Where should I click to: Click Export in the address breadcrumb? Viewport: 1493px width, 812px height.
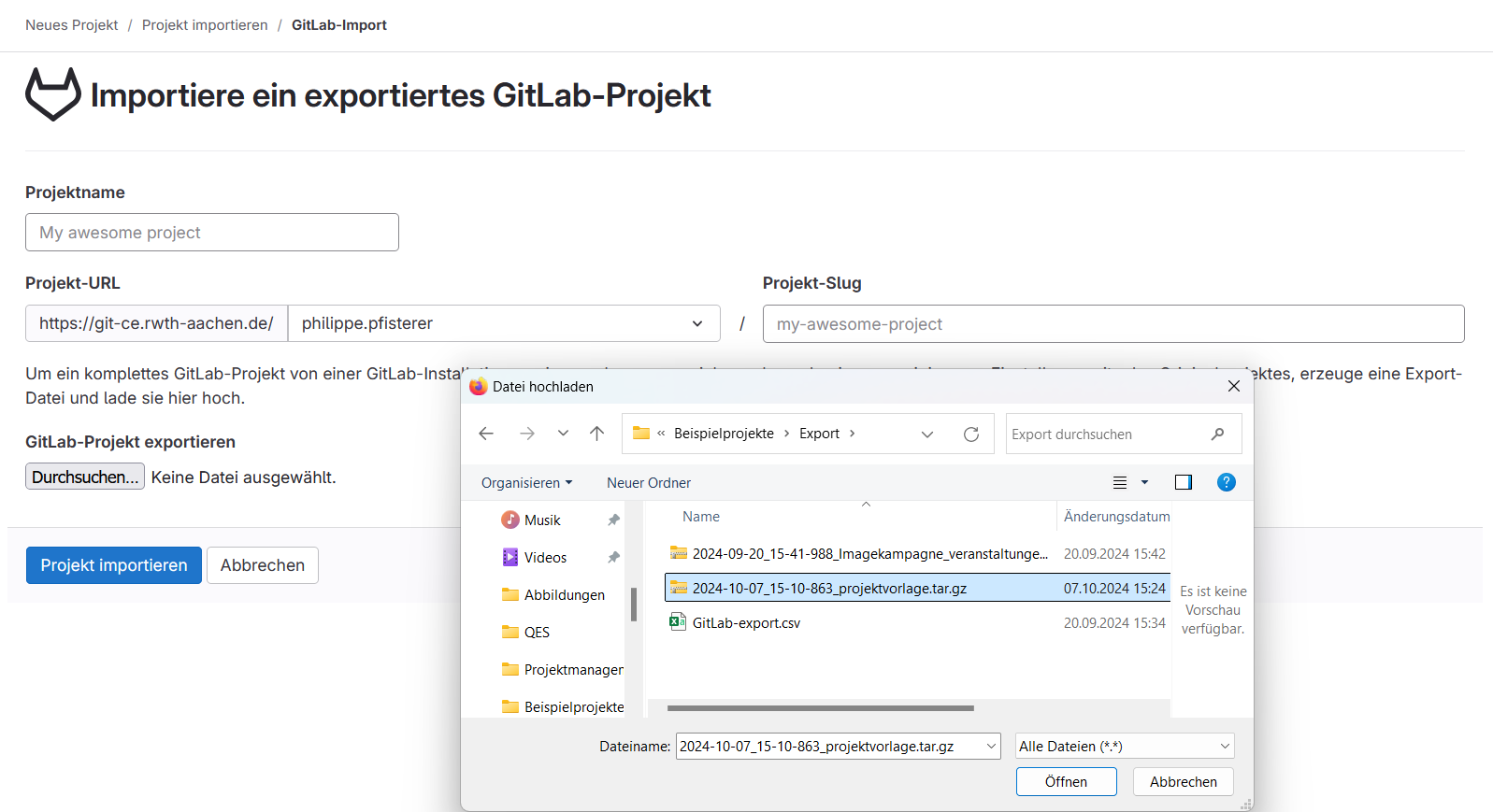[819, 434]
